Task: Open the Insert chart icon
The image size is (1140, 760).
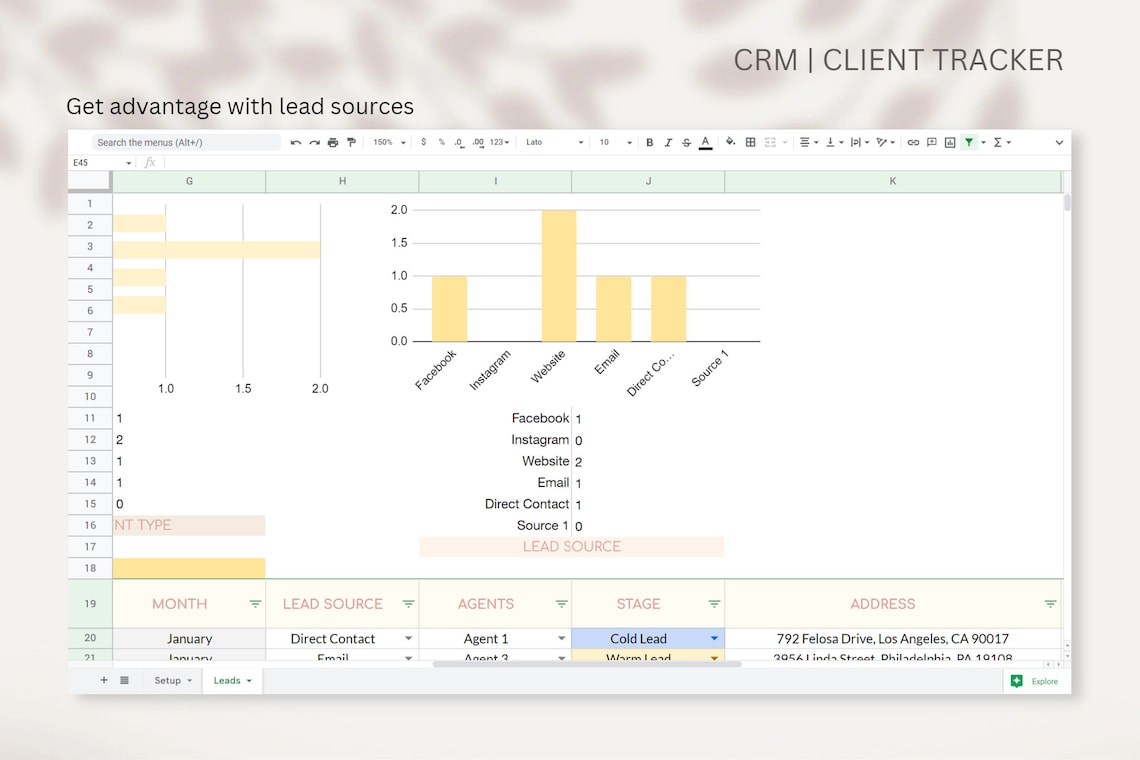Action: (950, 142)
